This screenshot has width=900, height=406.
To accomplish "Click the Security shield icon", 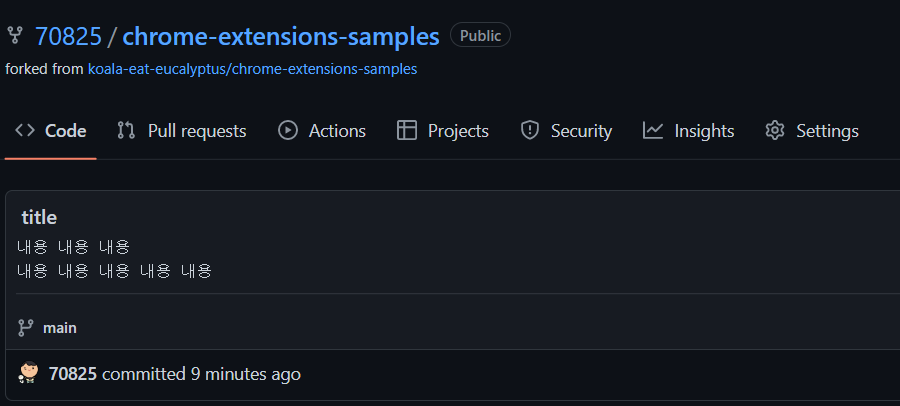I will 530,131.
